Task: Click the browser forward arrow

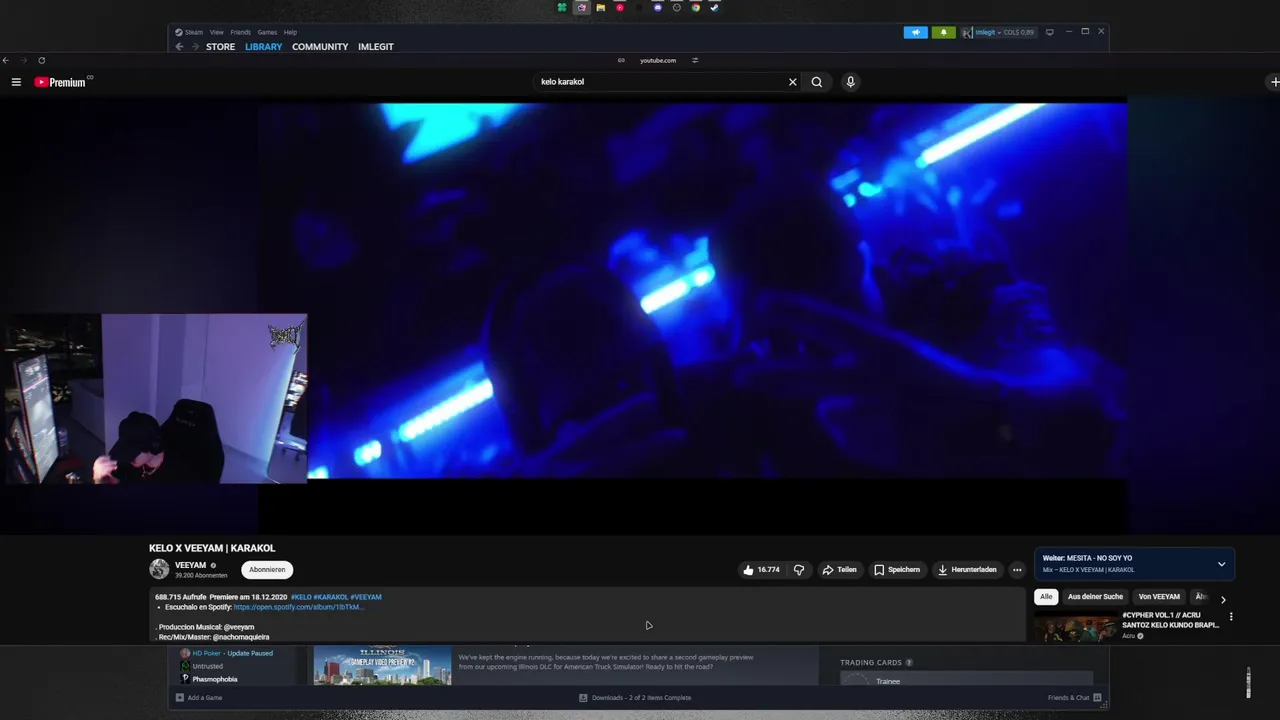Action: [23, 60]
